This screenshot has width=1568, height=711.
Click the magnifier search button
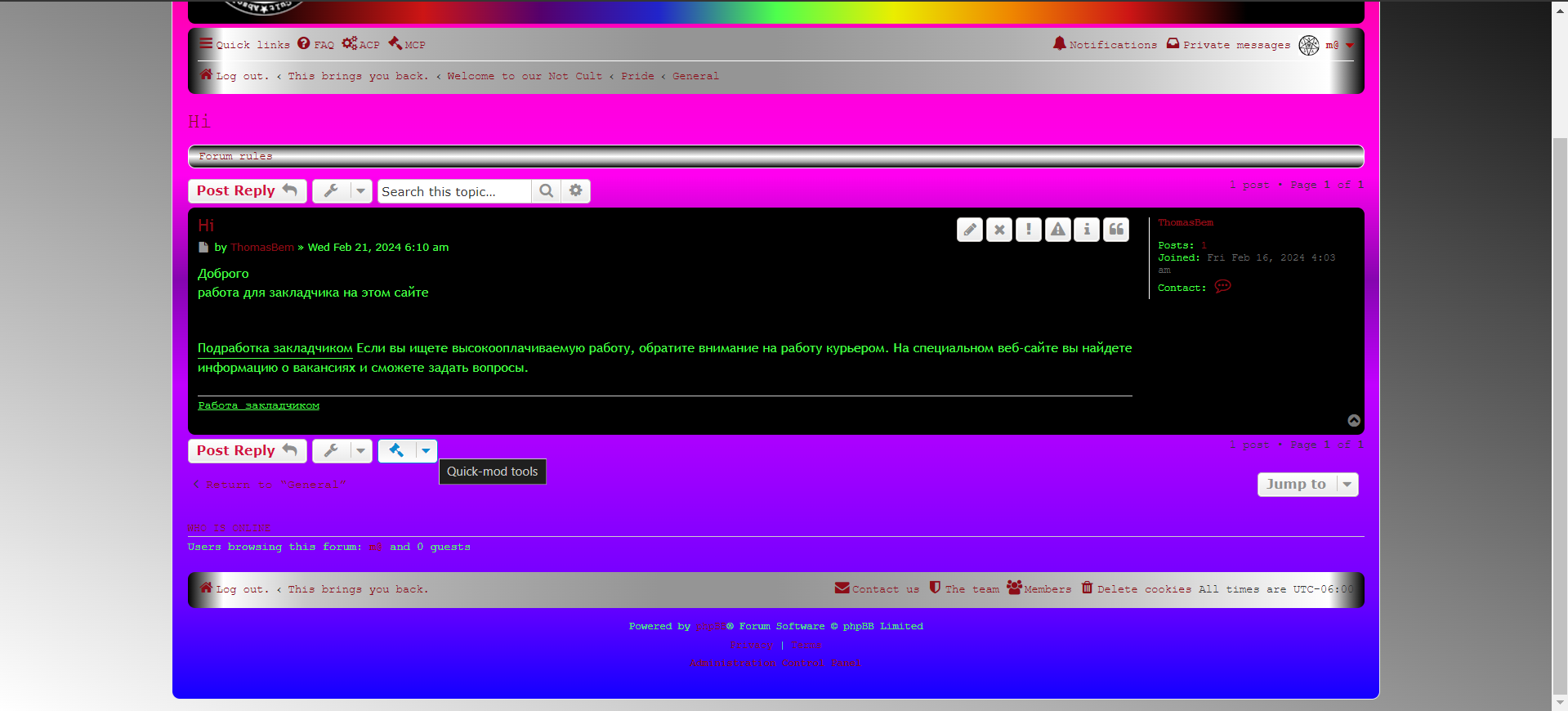[x=546, y=191]
